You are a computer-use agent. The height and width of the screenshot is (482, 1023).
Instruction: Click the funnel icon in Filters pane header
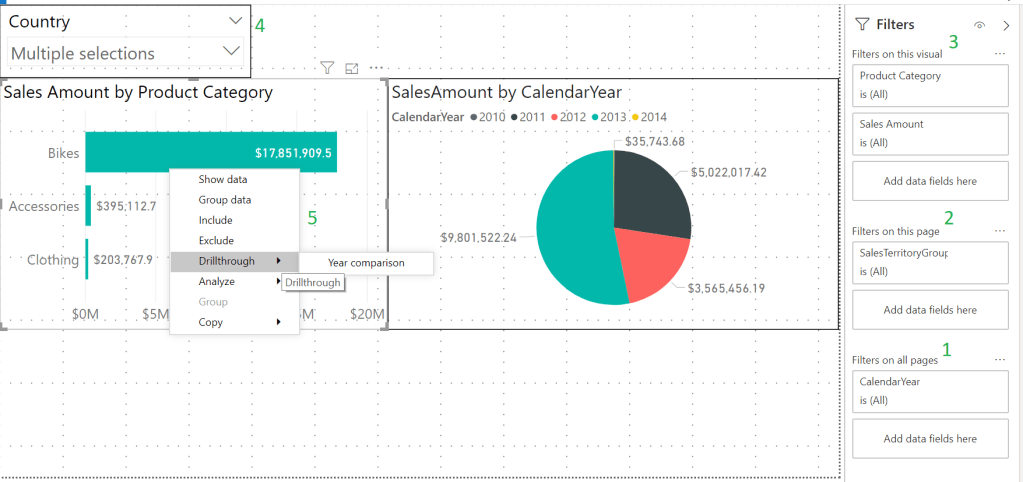(x=861, y=25)
